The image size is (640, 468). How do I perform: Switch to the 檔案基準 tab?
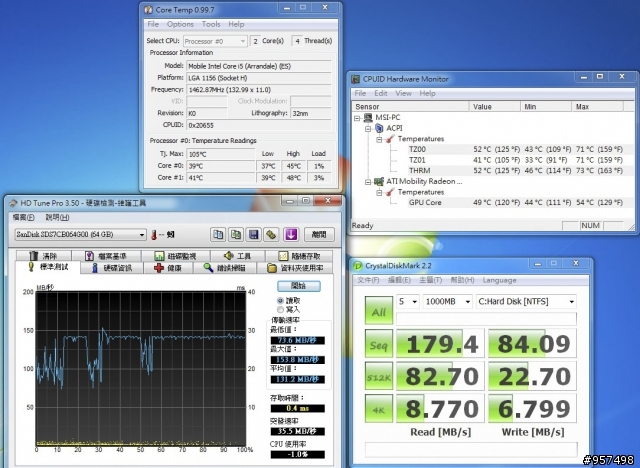tap(106, 256)
